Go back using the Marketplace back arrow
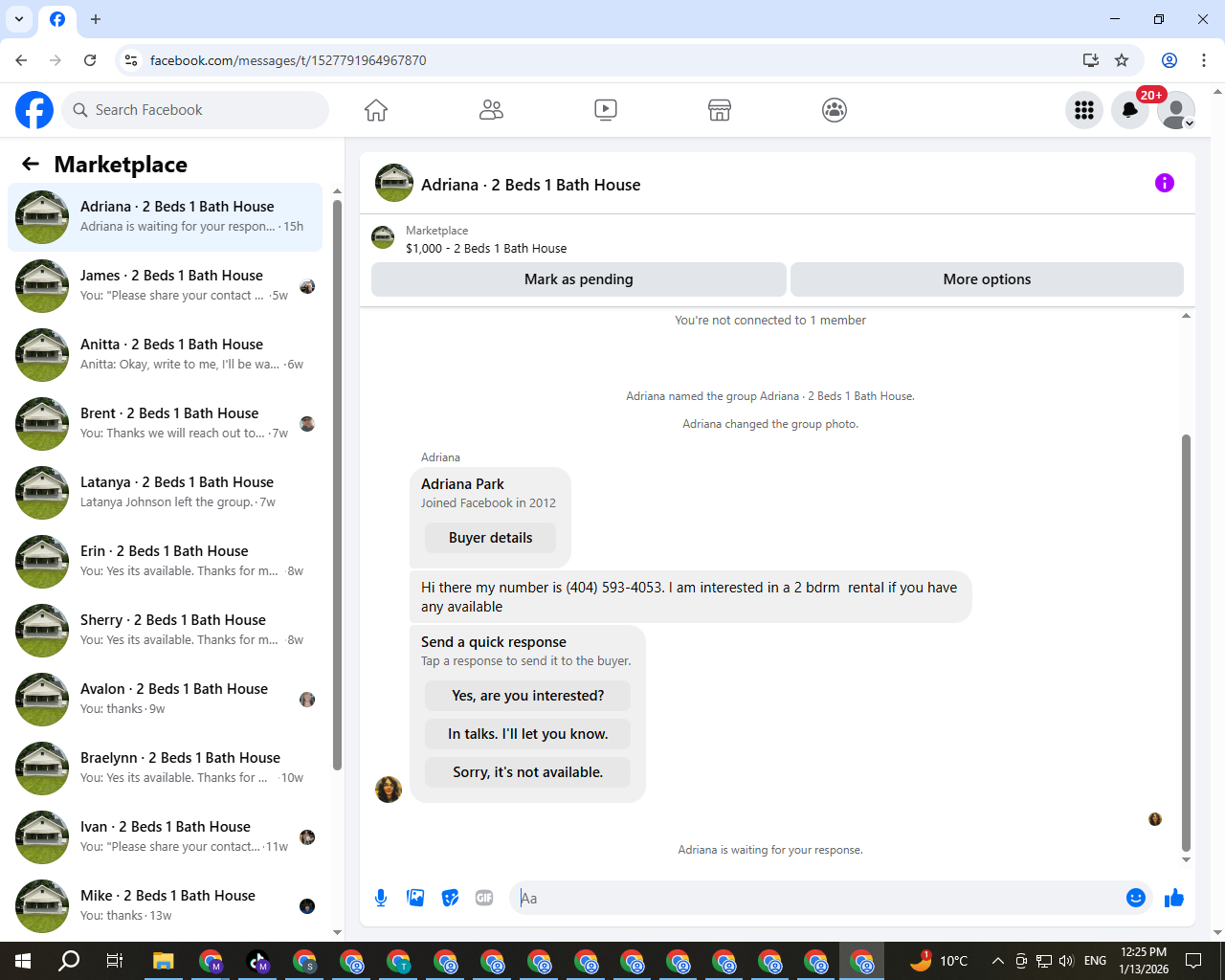1225x980 pixels. tap(31, 164)
